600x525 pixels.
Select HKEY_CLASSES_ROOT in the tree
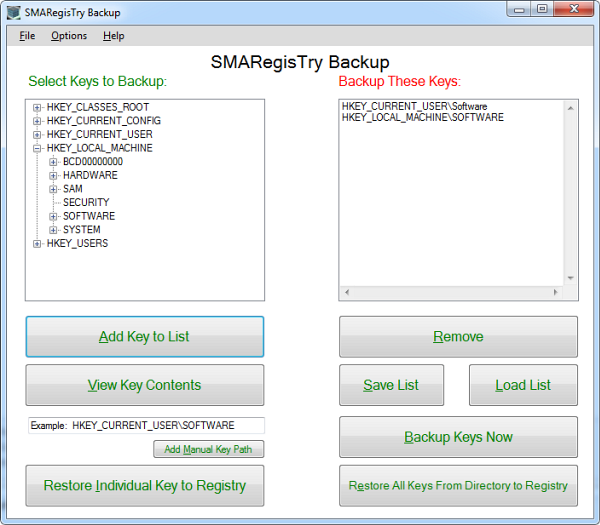(98, 107)
